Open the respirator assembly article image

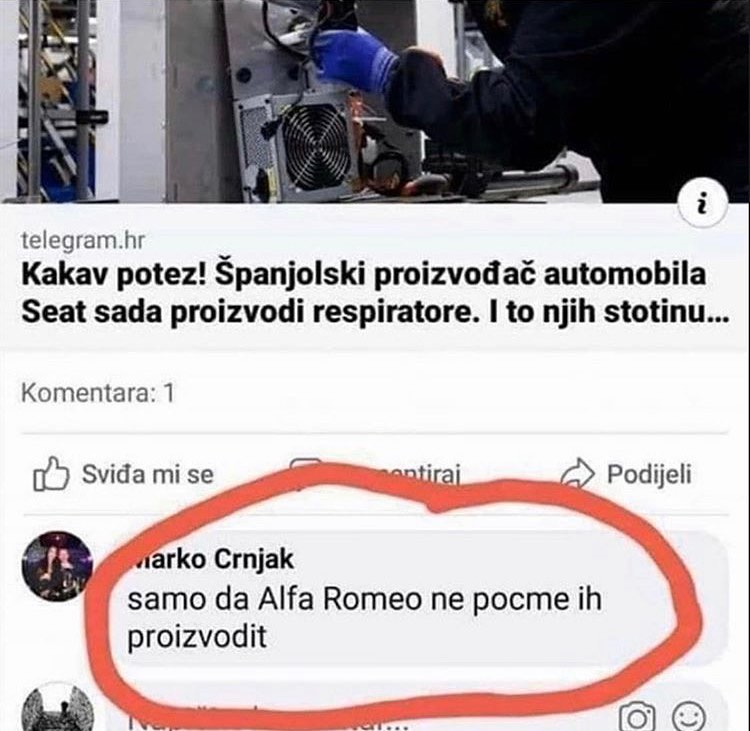(375, 100)
